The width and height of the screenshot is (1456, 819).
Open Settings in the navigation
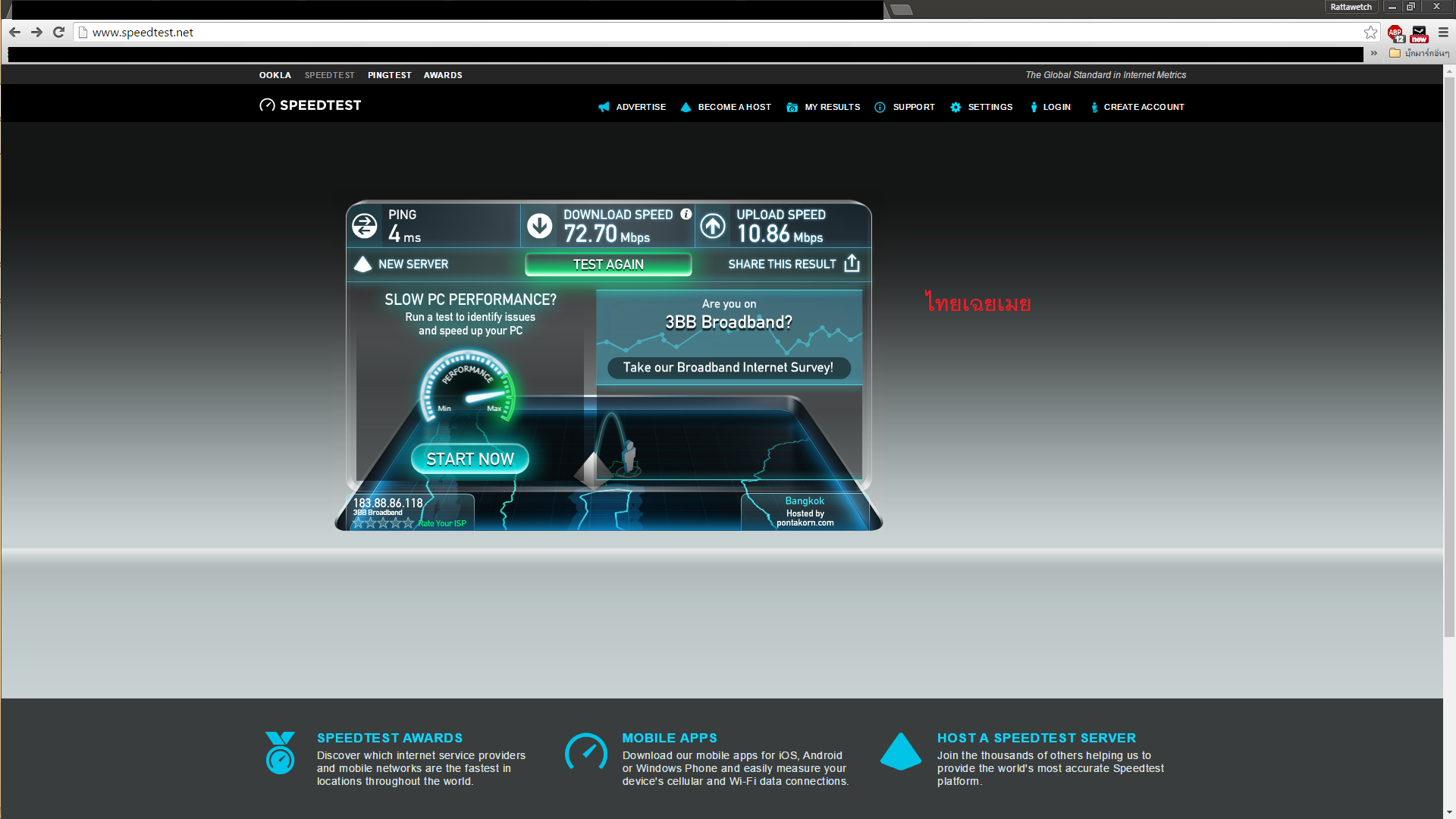(981, 107)
